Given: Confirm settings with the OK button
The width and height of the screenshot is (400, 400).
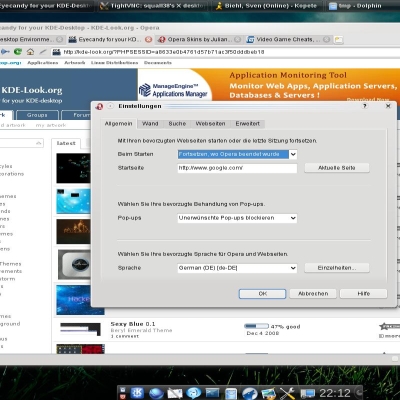Looking at the screenshot, I should 262,294.
